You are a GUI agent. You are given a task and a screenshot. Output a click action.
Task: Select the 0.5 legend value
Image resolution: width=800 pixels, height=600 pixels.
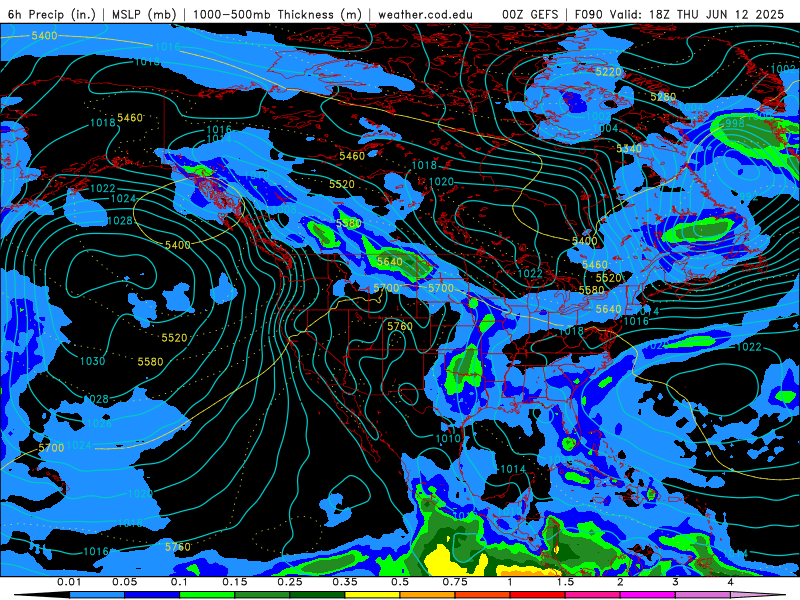pos(400,582)
